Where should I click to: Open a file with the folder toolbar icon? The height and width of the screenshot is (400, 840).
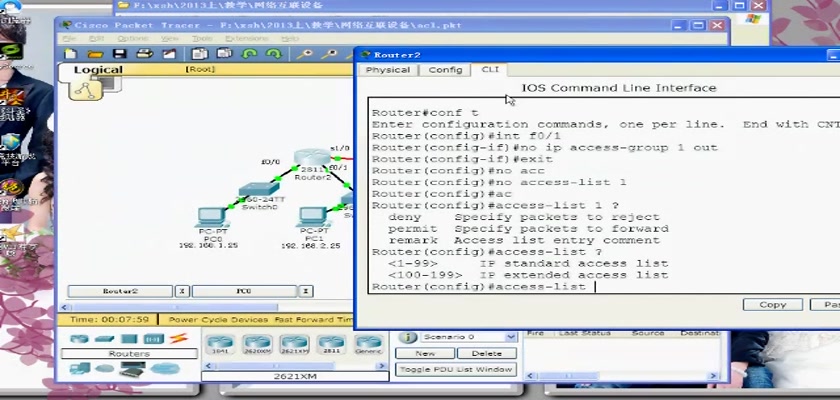click(x=95, y=54)
